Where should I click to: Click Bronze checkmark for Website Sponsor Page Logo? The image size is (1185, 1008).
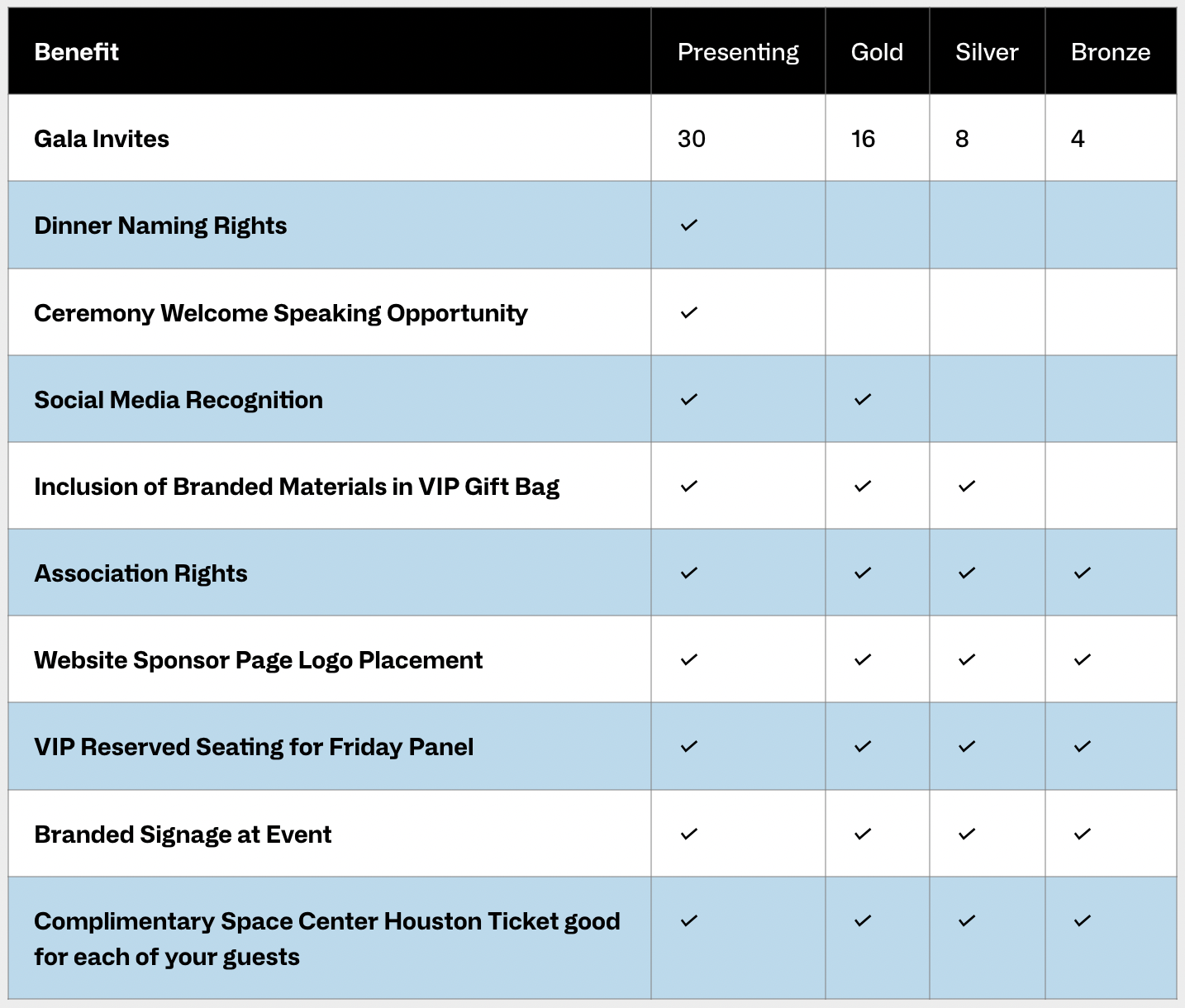[1083, 659]
